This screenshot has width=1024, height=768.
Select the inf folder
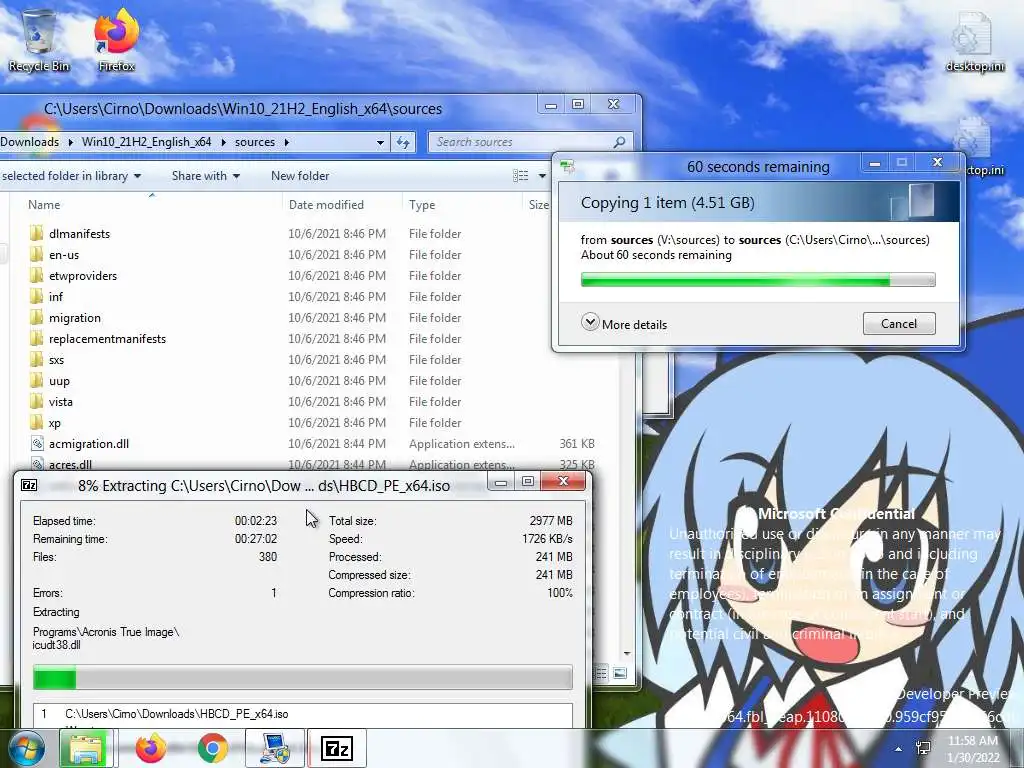click(x=56, y=296)
